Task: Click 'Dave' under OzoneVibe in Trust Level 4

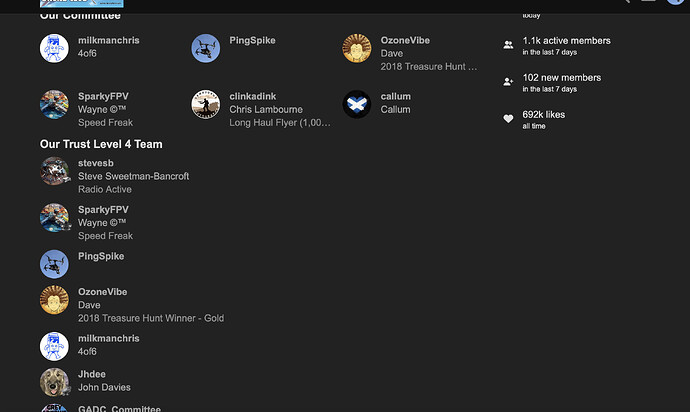Action: pyautogui.click(x=89, y=305)
